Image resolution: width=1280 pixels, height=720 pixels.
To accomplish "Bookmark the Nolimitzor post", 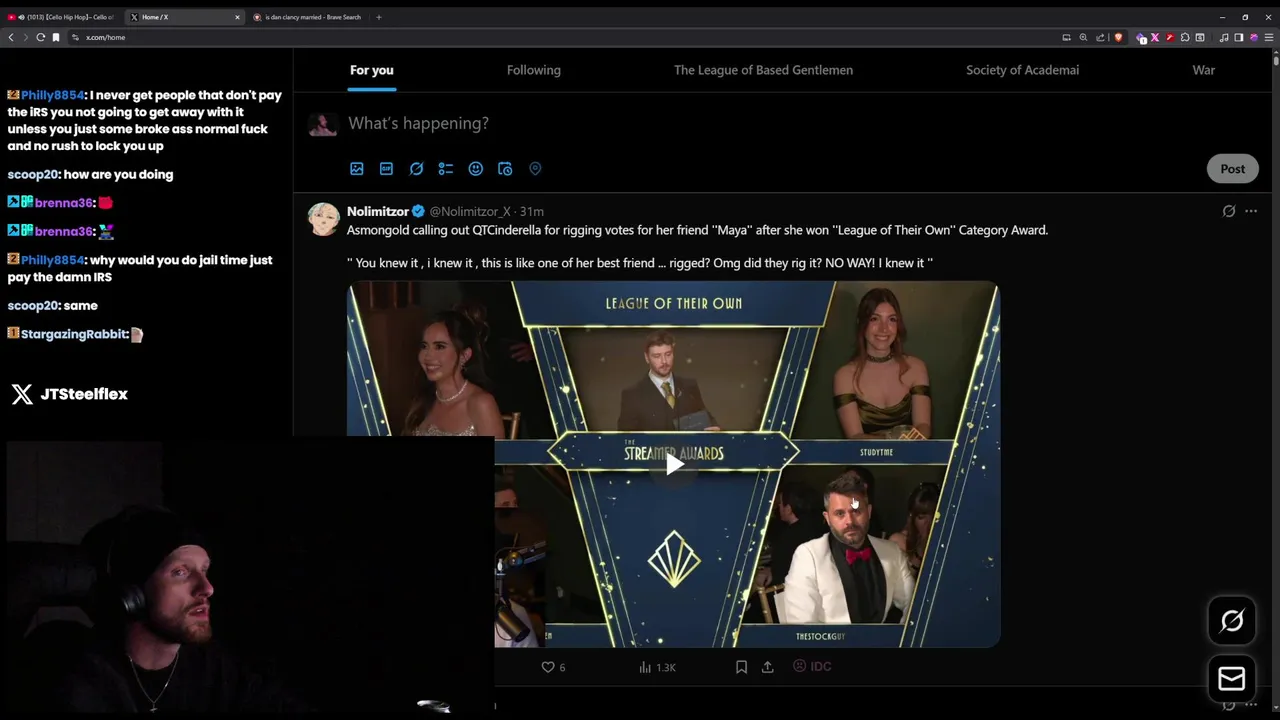I will [x=741, y=667].
